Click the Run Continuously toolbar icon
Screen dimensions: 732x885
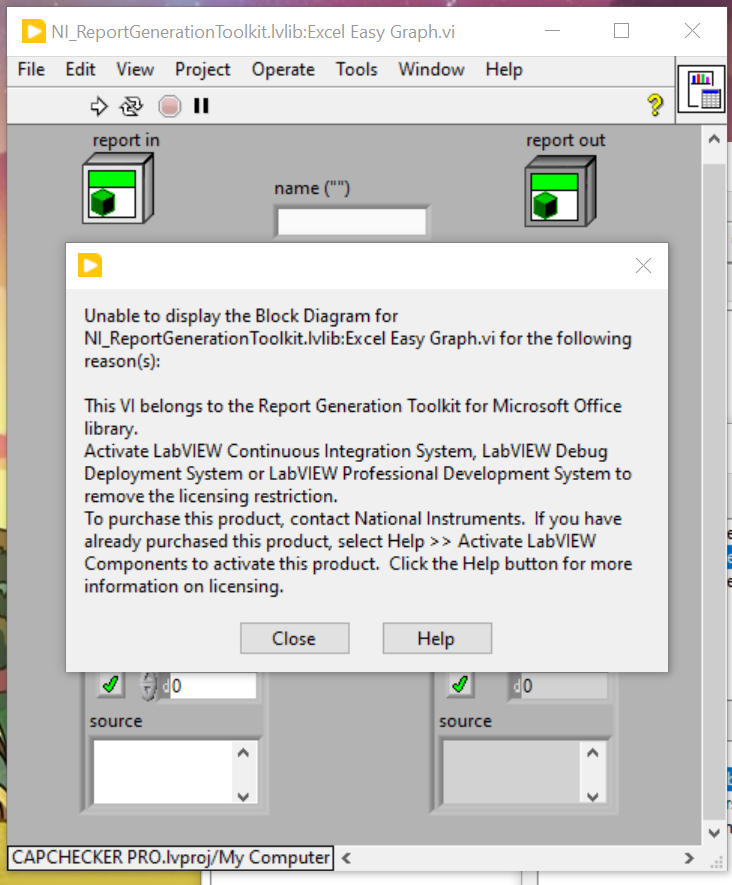[131, 106]
